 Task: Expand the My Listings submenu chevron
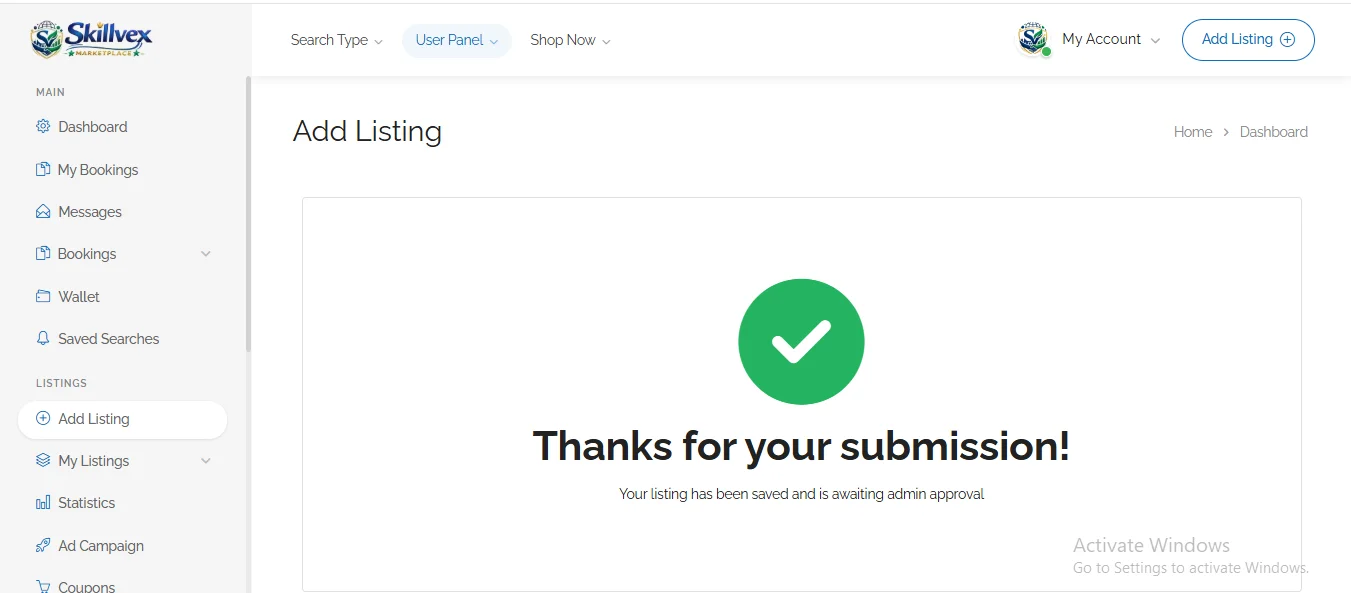click(x=206, y=461)
